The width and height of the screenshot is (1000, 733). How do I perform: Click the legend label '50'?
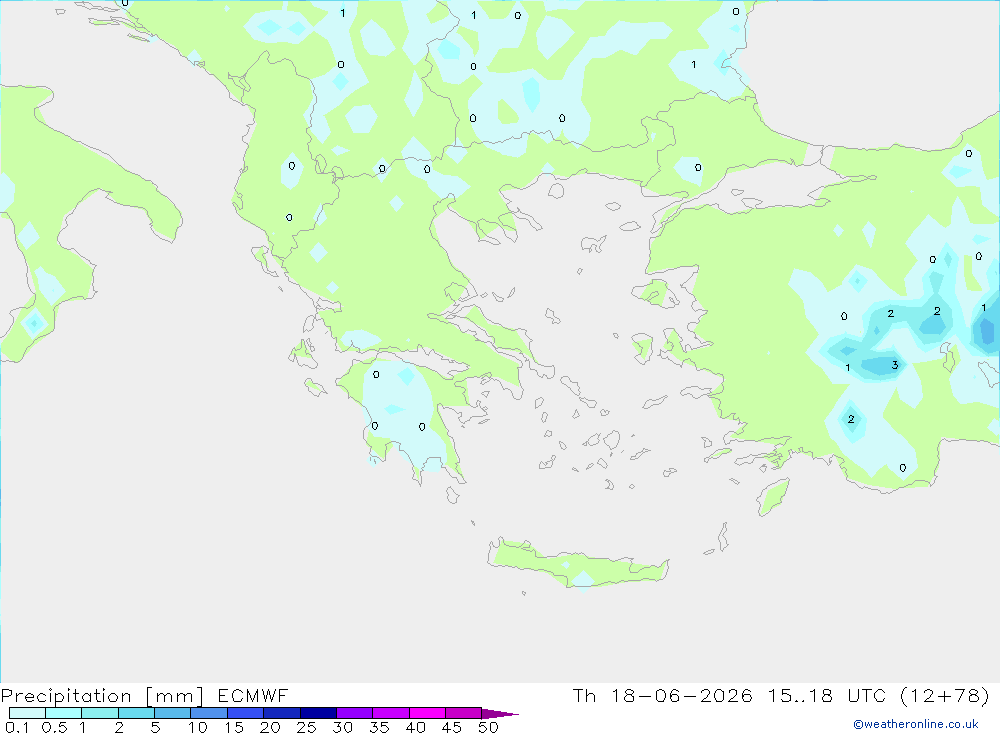[x=488, y=727]
